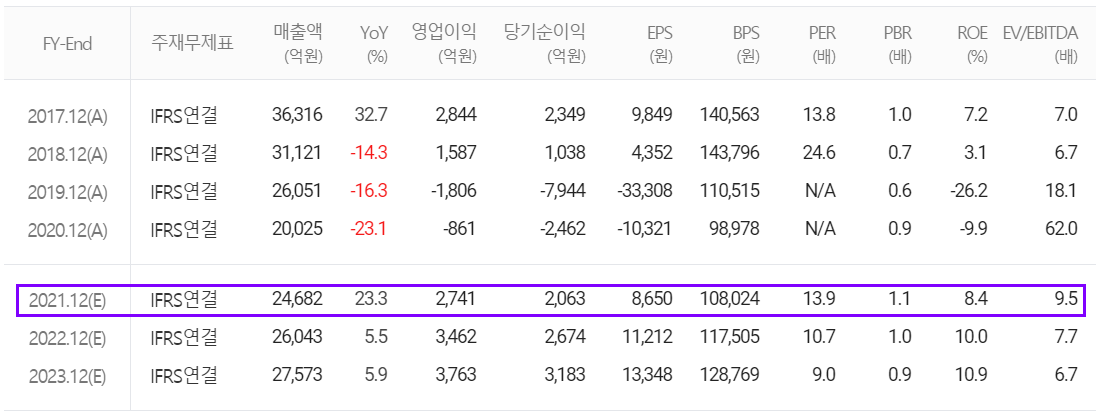Click the 매출액 (억원) column header
This screenshot has height=414, width=1102.
tap(298, 44)
